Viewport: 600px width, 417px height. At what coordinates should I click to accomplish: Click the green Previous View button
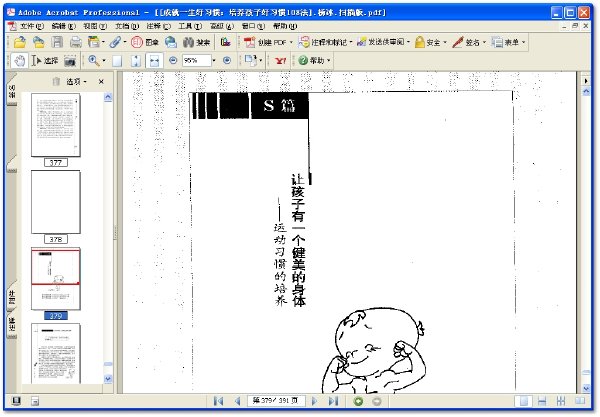click(x=359, y=401)
